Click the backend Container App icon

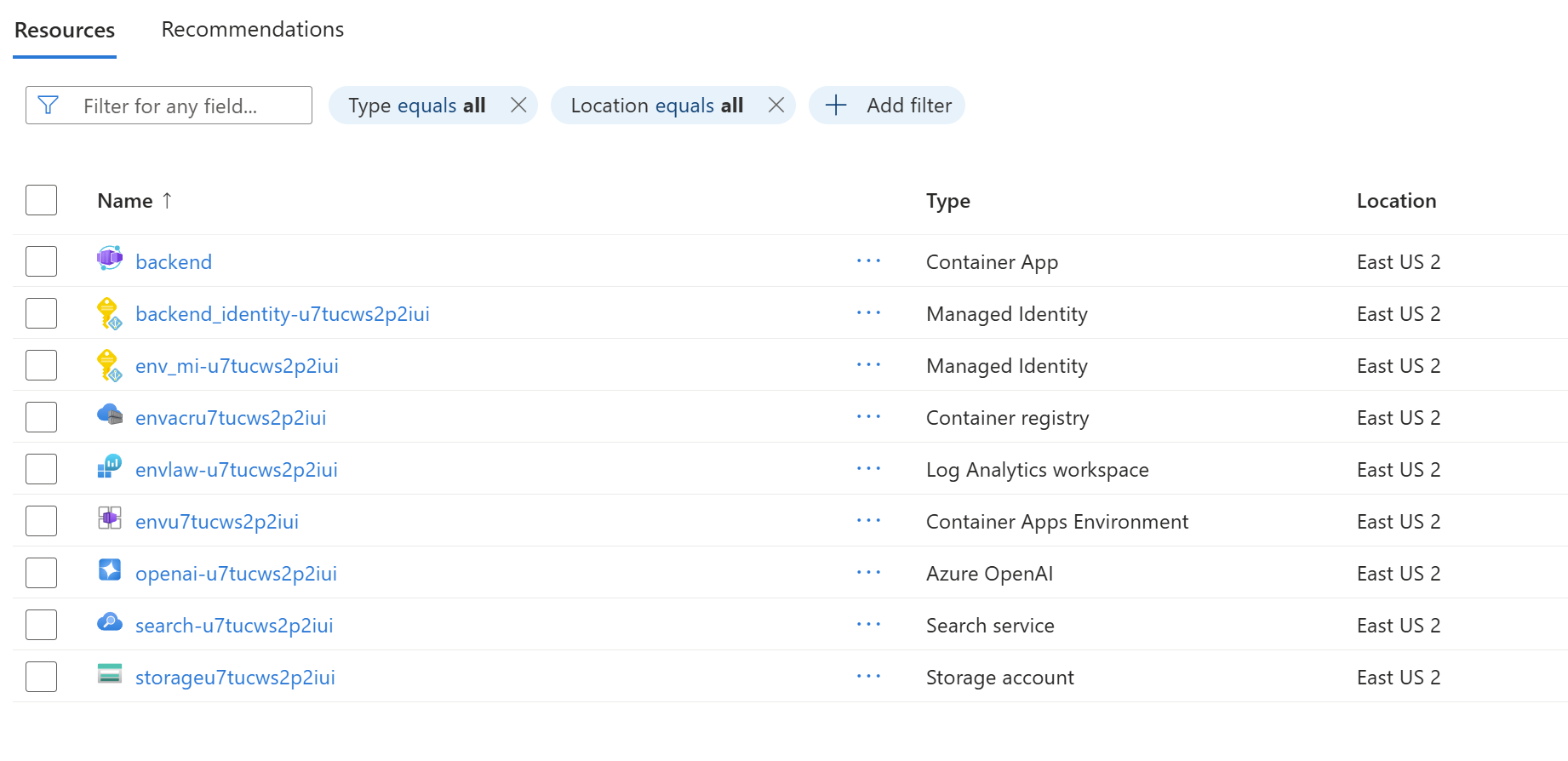tap(110, 258)
